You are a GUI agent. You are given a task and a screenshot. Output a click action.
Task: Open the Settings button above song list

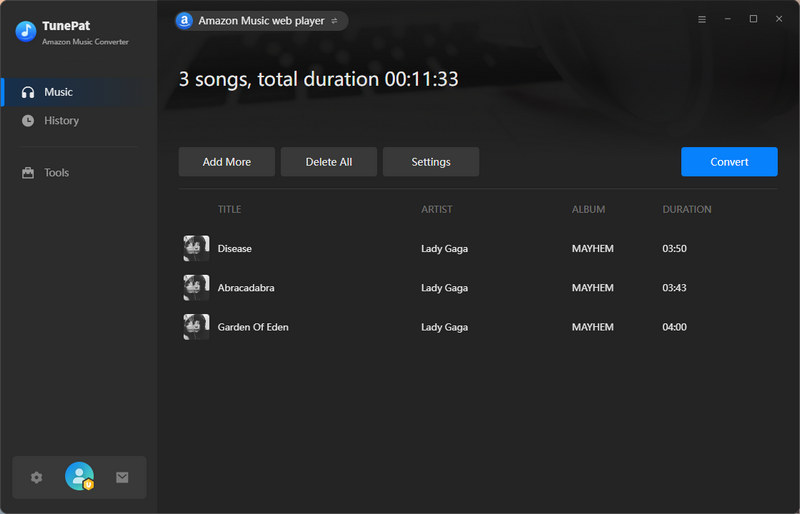[x=431, y=162]
